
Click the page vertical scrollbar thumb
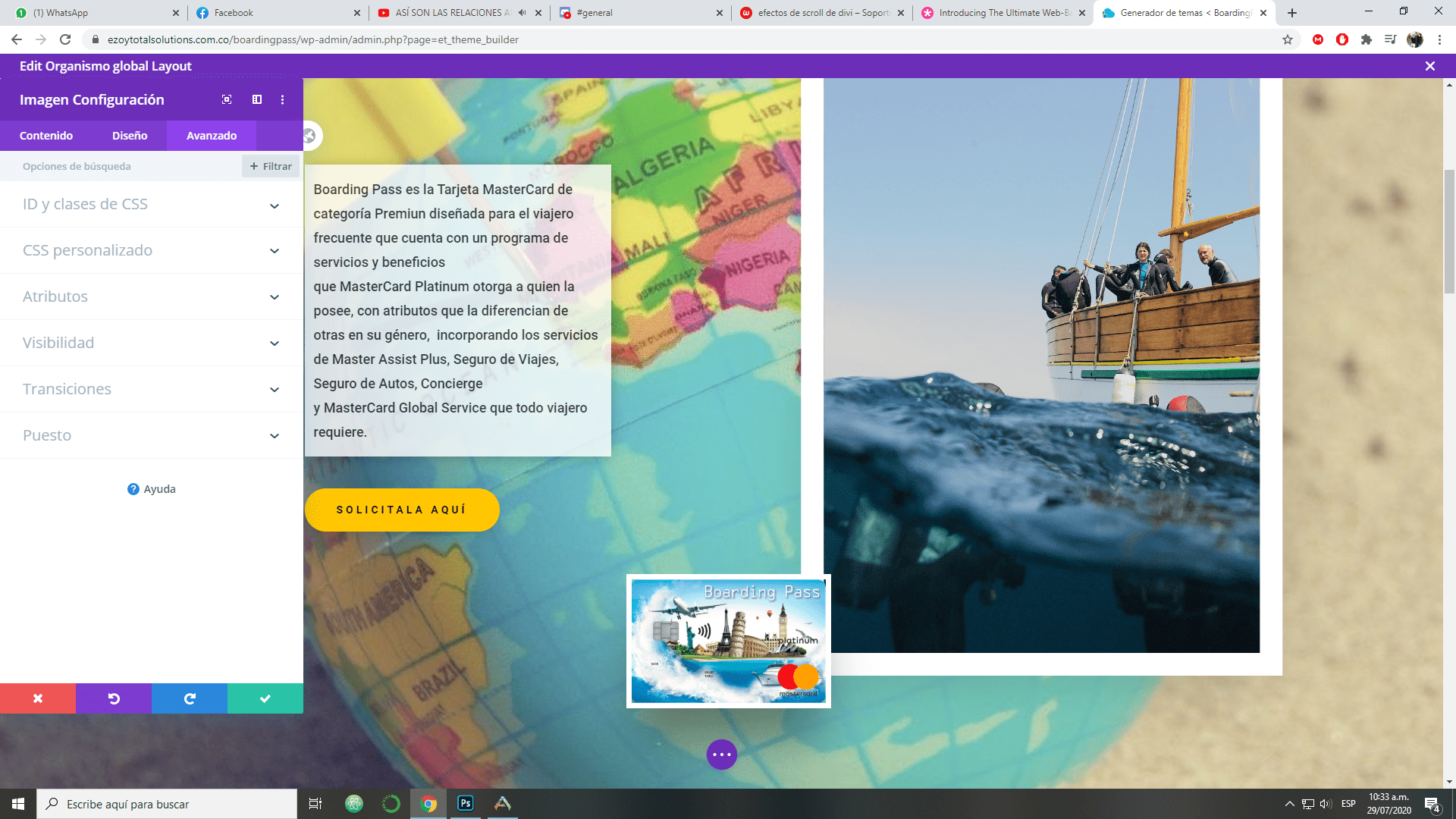click(1449, 231)
